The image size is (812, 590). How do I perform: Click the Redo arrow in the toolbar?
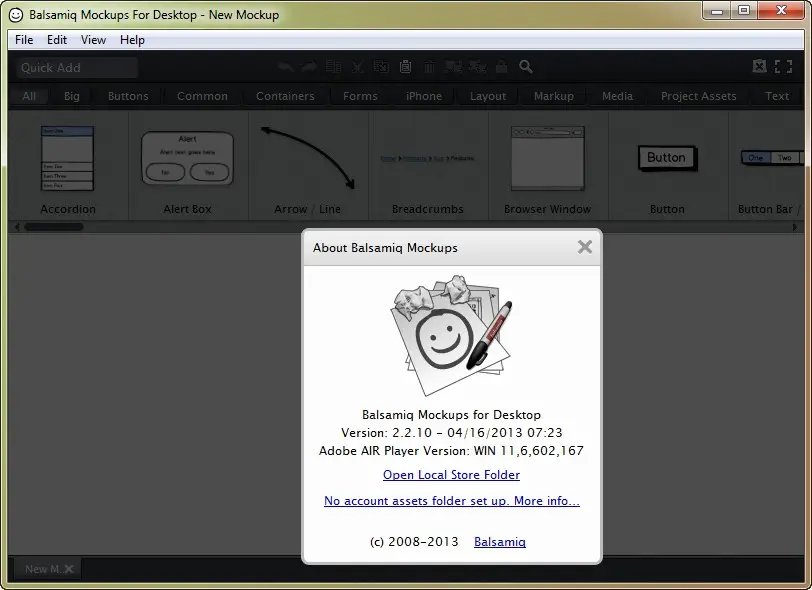309,67
